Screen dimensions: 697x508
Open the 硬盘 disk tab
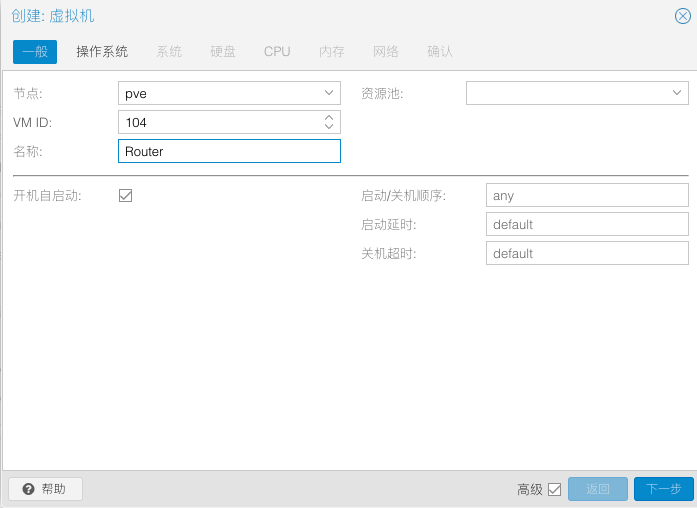coord(223,51)
